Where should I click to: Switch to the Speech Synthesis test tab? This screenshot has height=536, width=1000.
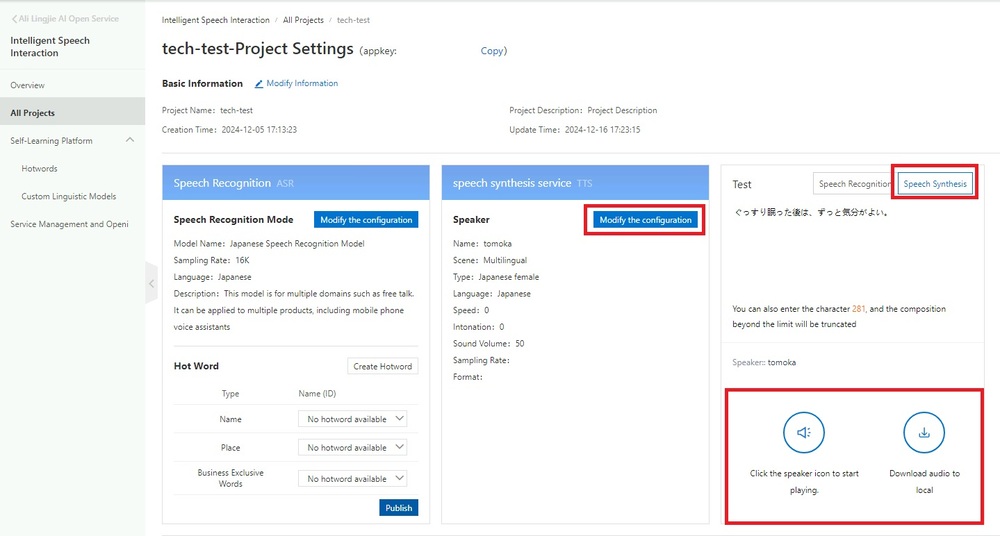point(935,184)
